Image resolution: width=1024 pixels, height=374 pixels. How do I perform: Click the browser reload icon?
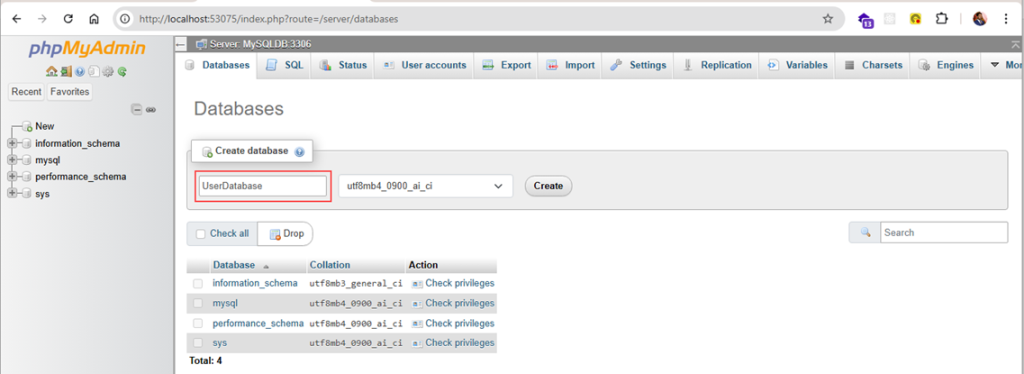(68, 19)
